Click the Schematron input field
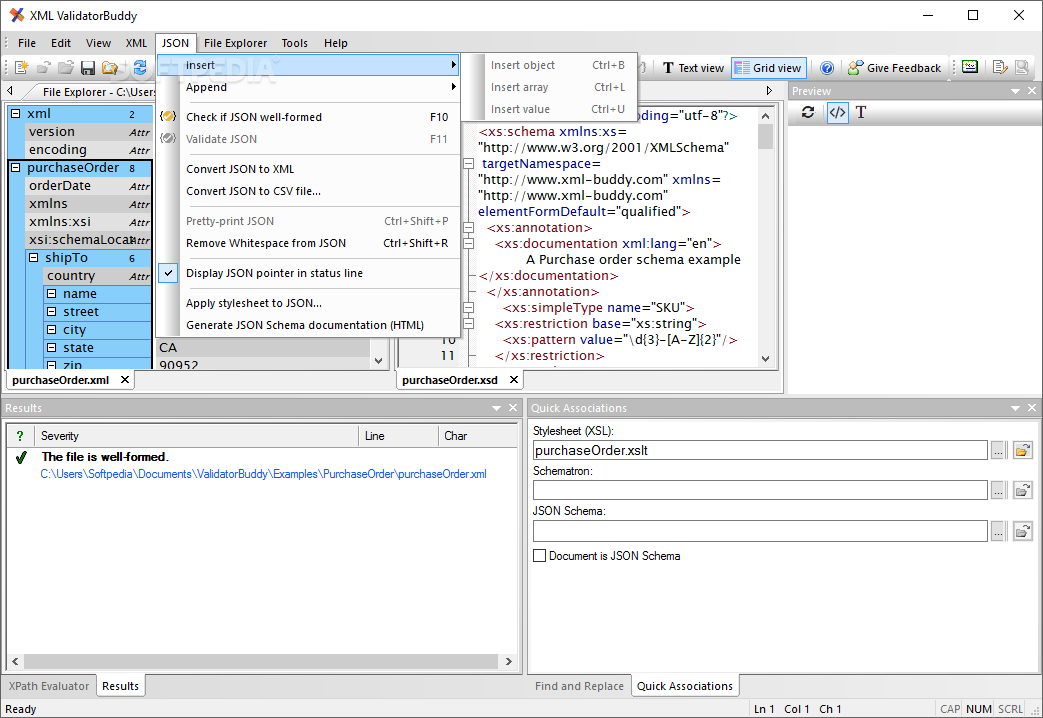The width and height of the screenshot is (1043, 718). pyautogui.click(x=760, y=490)
